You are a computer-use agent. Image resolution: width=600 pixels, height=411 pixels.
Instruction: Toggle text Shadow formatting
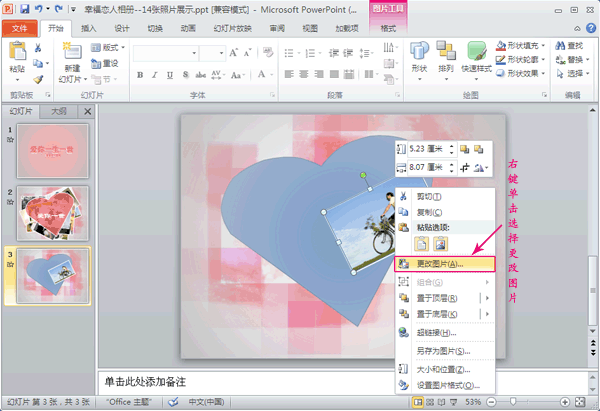186,75
